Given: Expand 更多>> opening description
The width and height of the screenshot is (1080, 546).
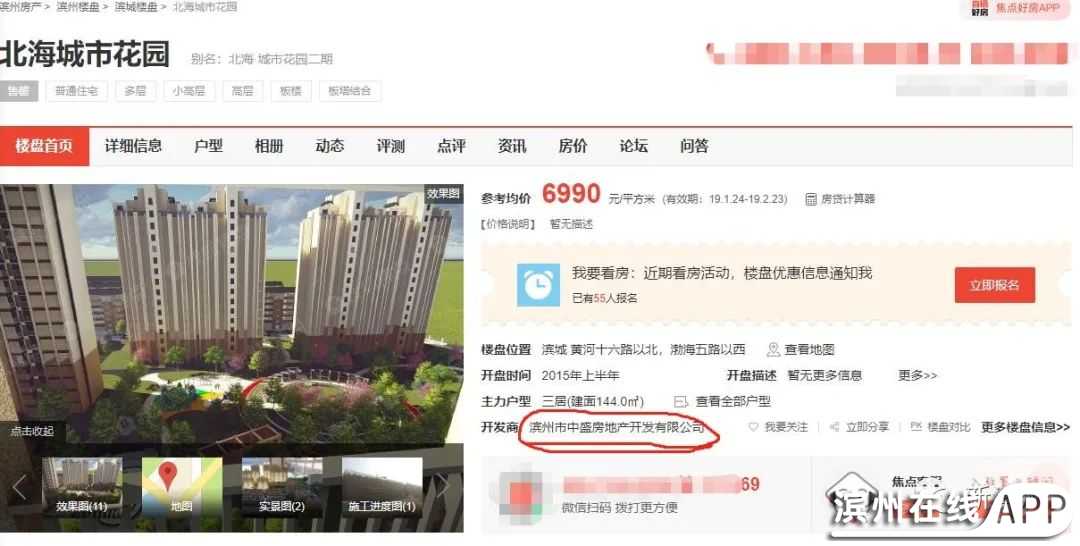Looking at the screenshot, I should [x=917, y=375].
